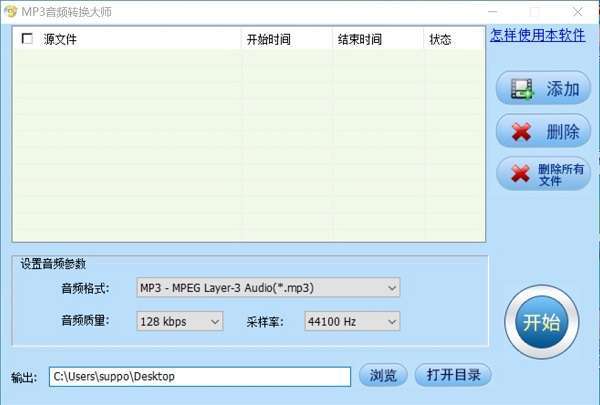
Task: Click the 添加 button label
Action: [x=562, y=89]
